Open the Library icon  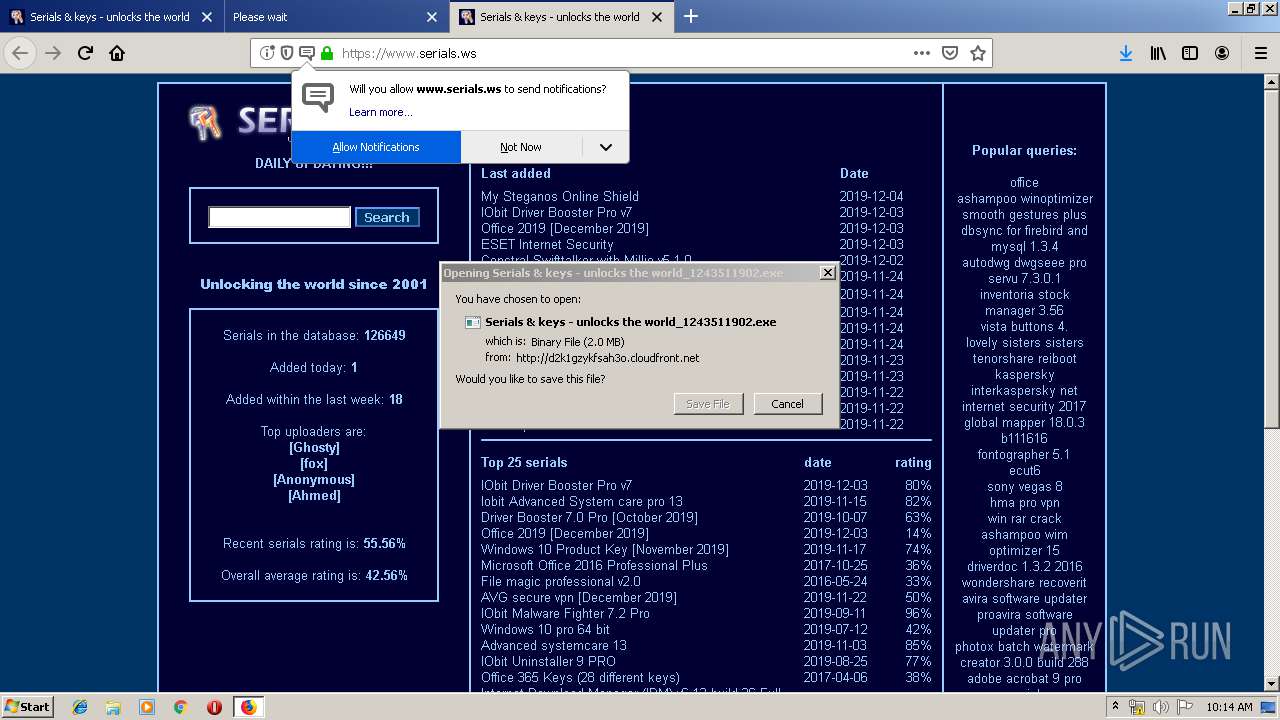click(x=1158, y=53)
